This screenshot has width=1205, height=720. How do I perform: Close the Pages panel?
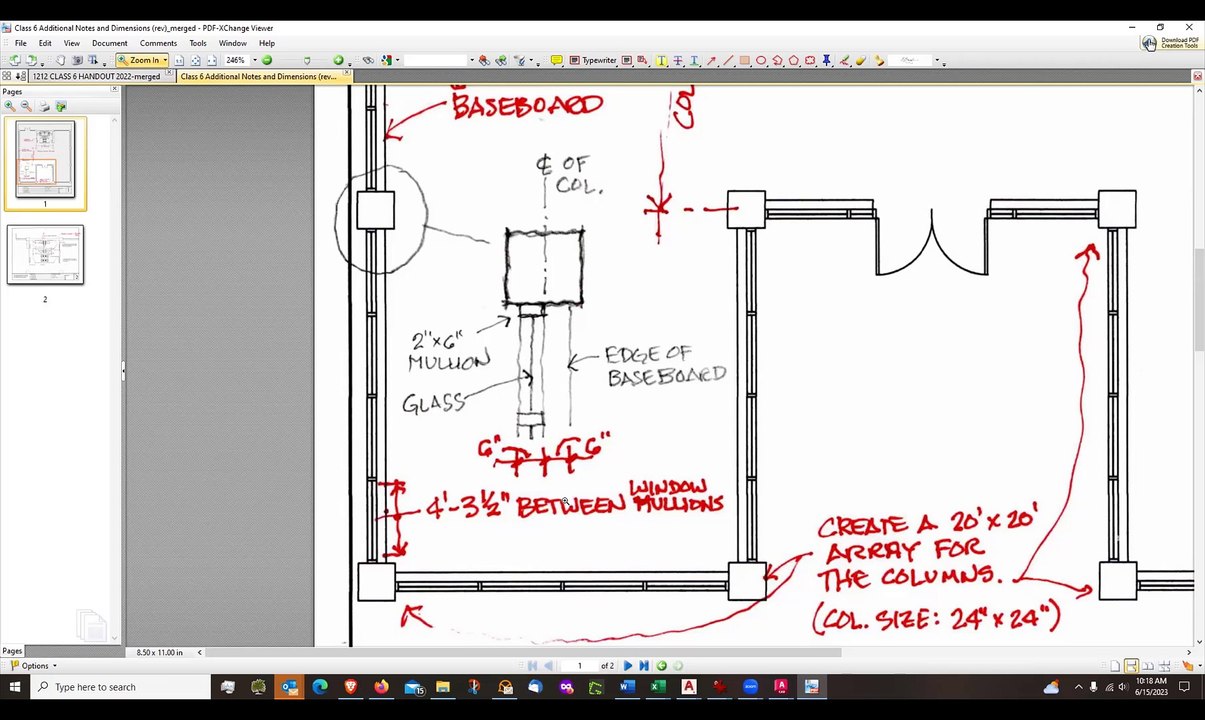click(x=114, y=90)
